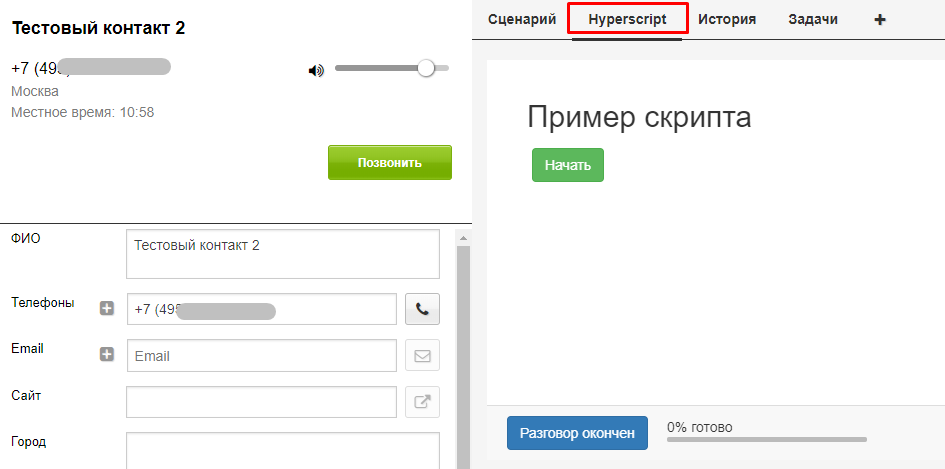The width and height of the screenshot is (945, 469).
Task: Click into the ФИО text field
Action: tap(283, 254)
